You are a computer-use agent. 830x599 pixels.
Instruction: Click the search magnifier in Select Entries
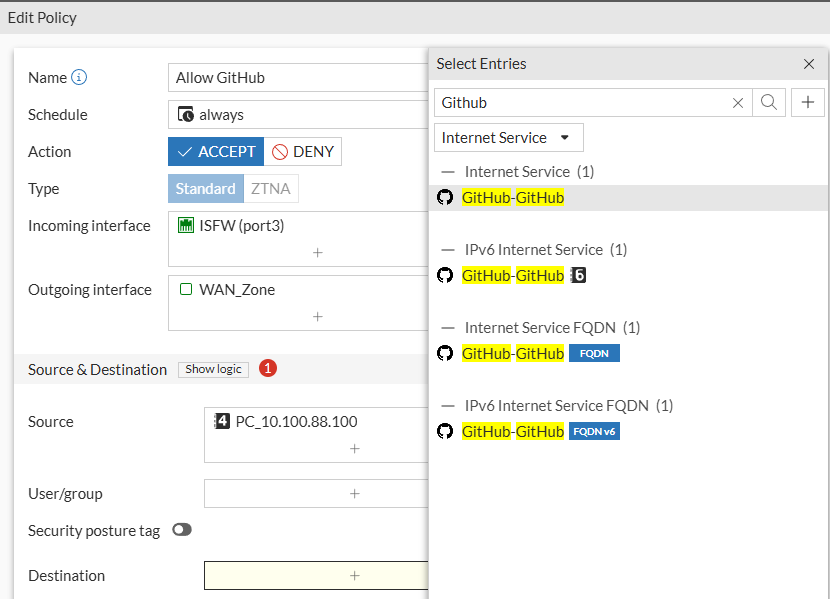pos(766,102)
